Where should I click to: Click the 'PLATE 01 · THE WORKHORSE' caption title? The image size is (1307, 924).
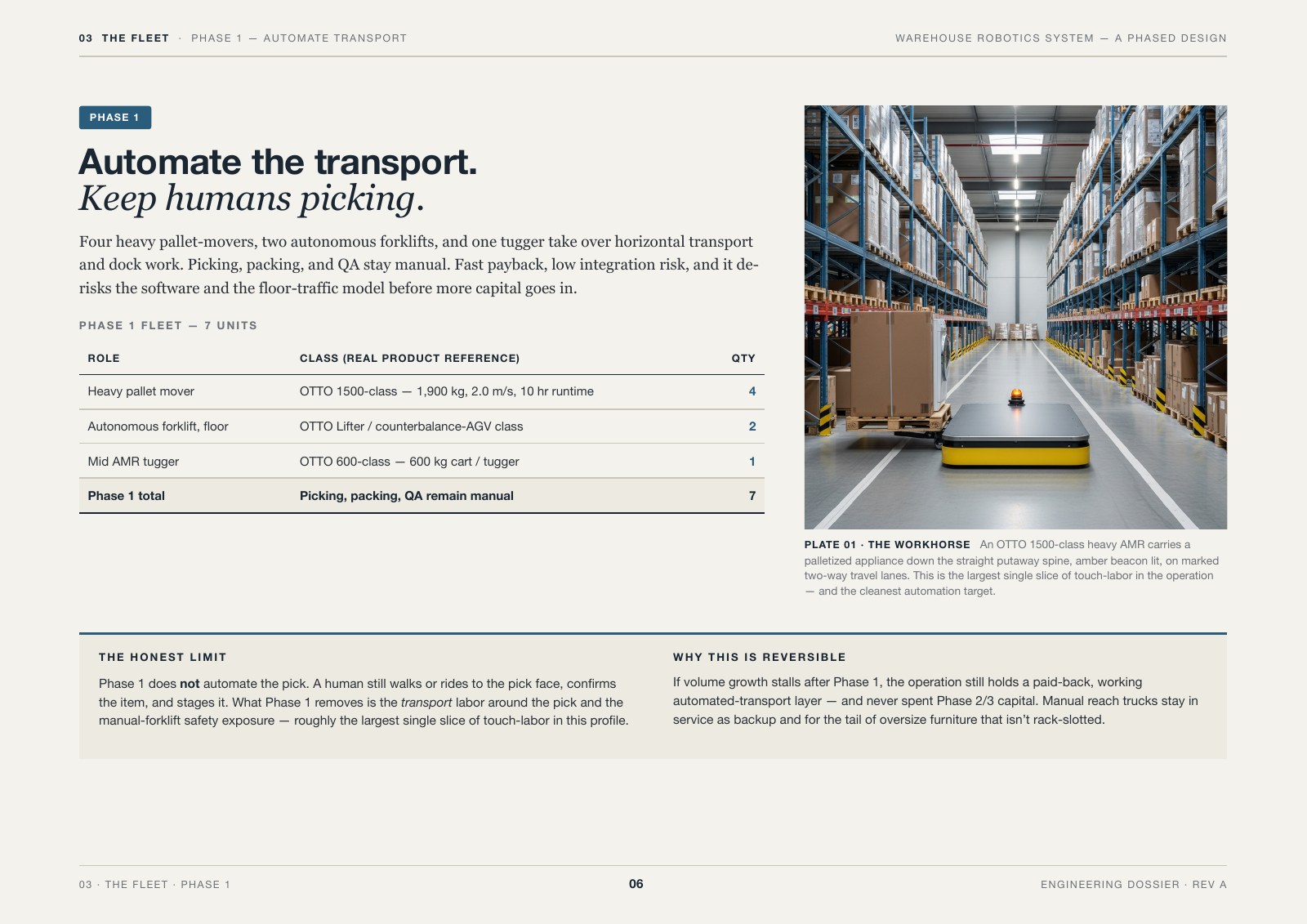click(887, 545)
